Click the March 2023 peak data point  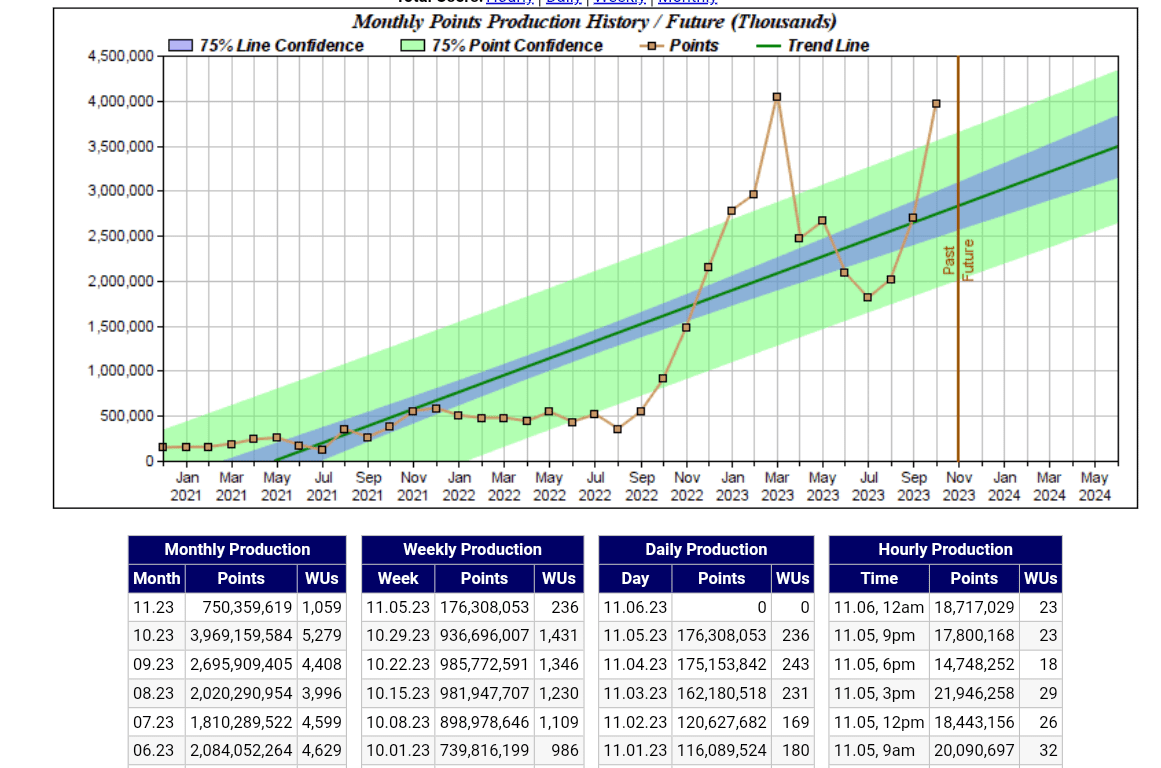(777, 97)
